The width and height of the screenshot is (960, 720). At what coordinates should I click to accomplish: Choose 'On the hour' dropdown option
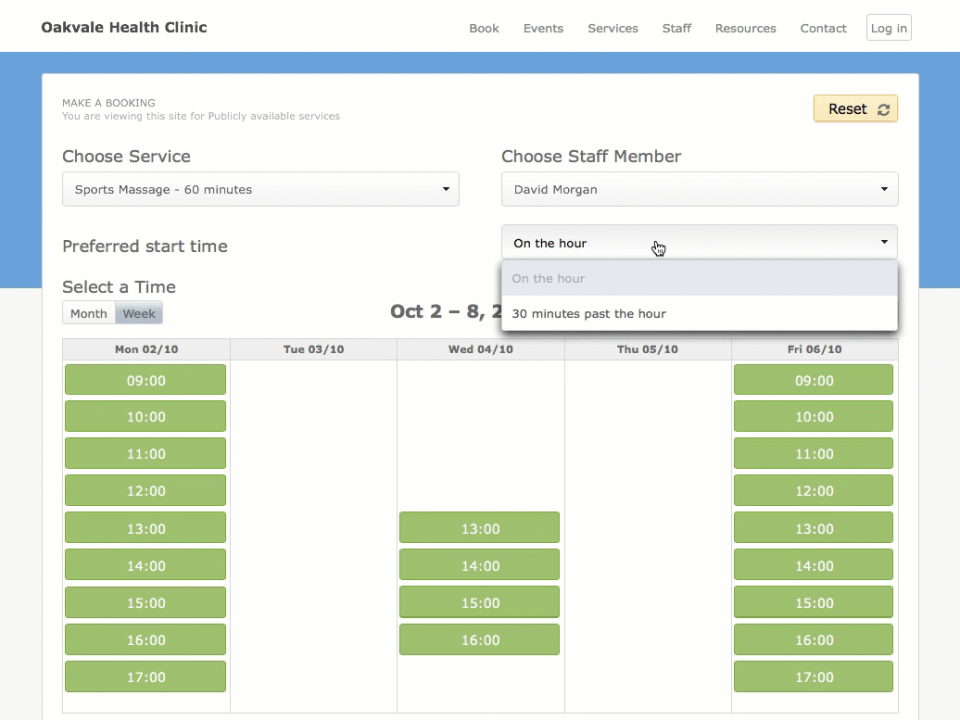coord(699,279)
